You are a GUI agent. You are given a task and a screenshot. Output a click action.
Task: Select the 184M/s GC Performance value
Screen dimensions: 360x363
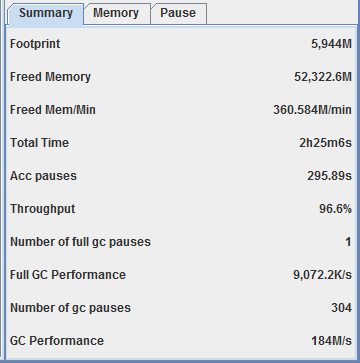331,341
